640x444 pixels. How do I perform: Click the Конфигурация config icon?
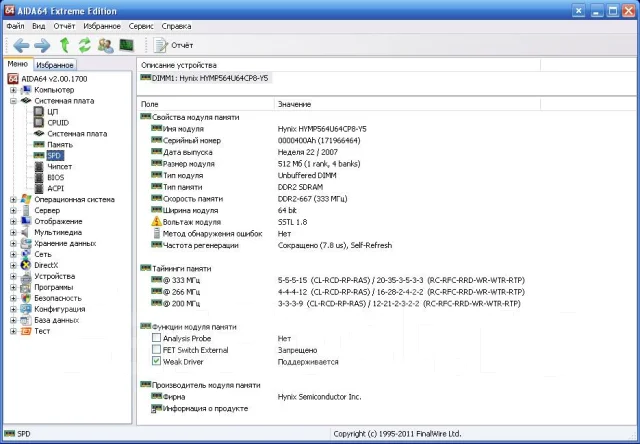(26, 309)
